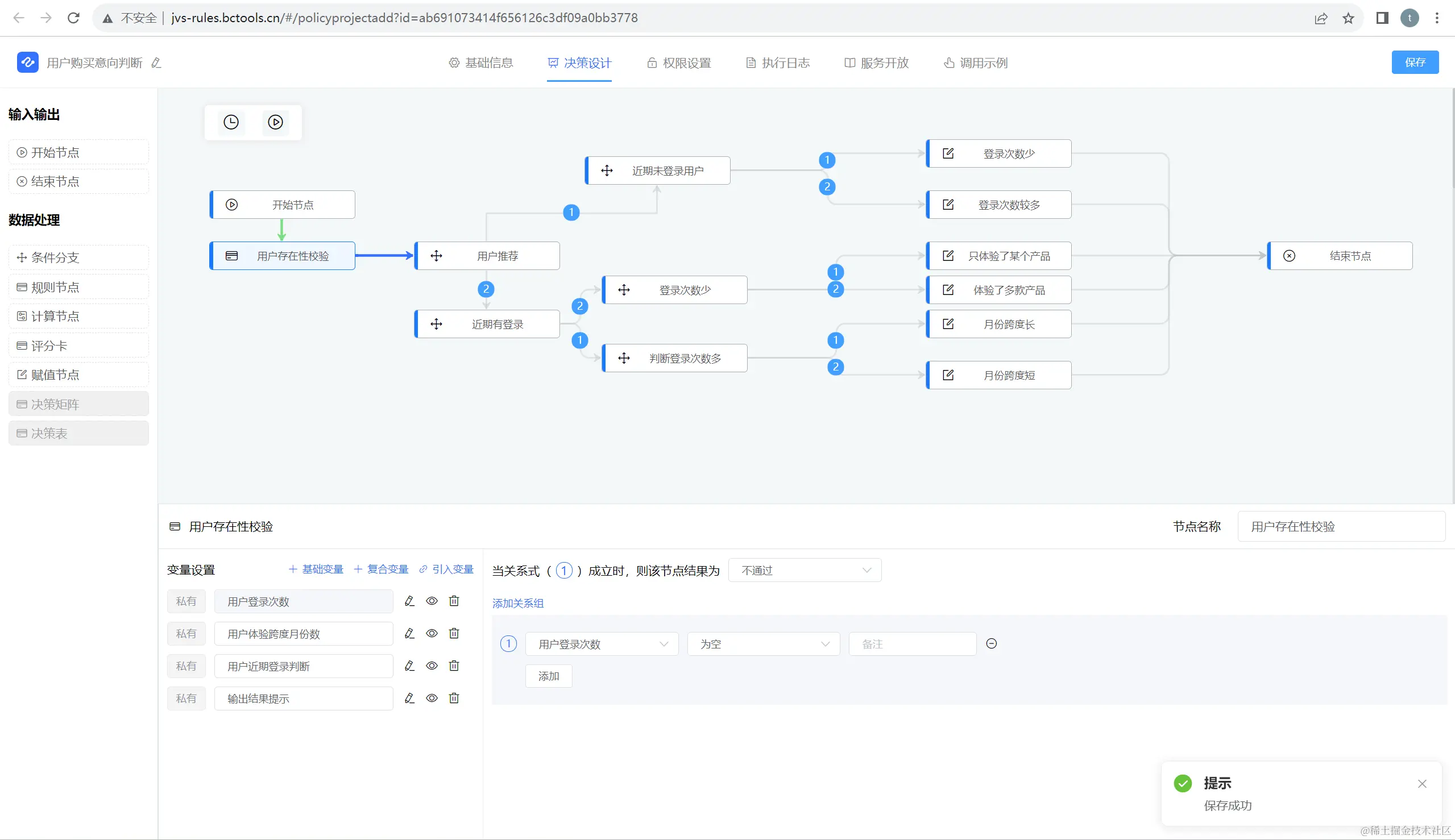Image resolution: width=1455 pixels, height=840 pixels.
Task: Toggle eye icon for 用户近期登录判断
Action: [432, 666]
